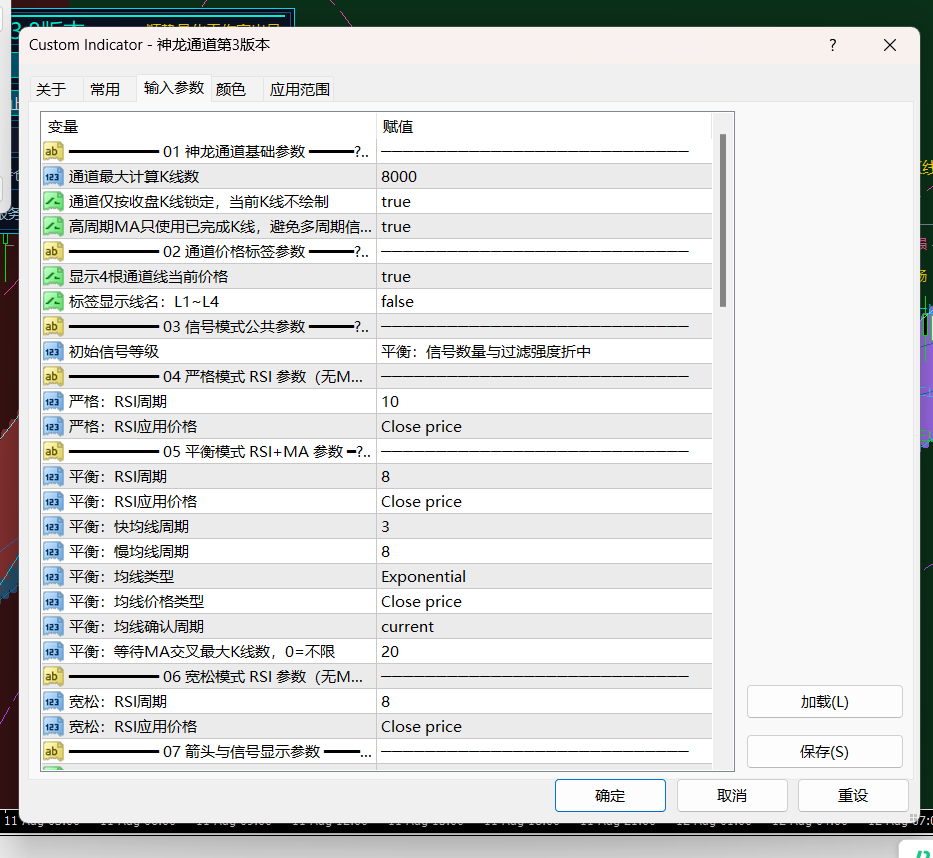The image size is (933, 858).
Task: Edit 严格：RSI周期 value 10
Action: point(544,402)
